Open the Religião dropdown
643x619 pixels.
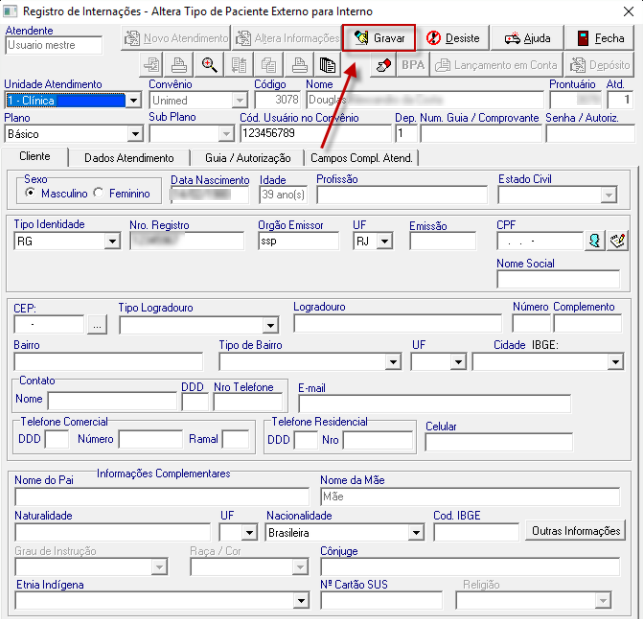(603, 601)
